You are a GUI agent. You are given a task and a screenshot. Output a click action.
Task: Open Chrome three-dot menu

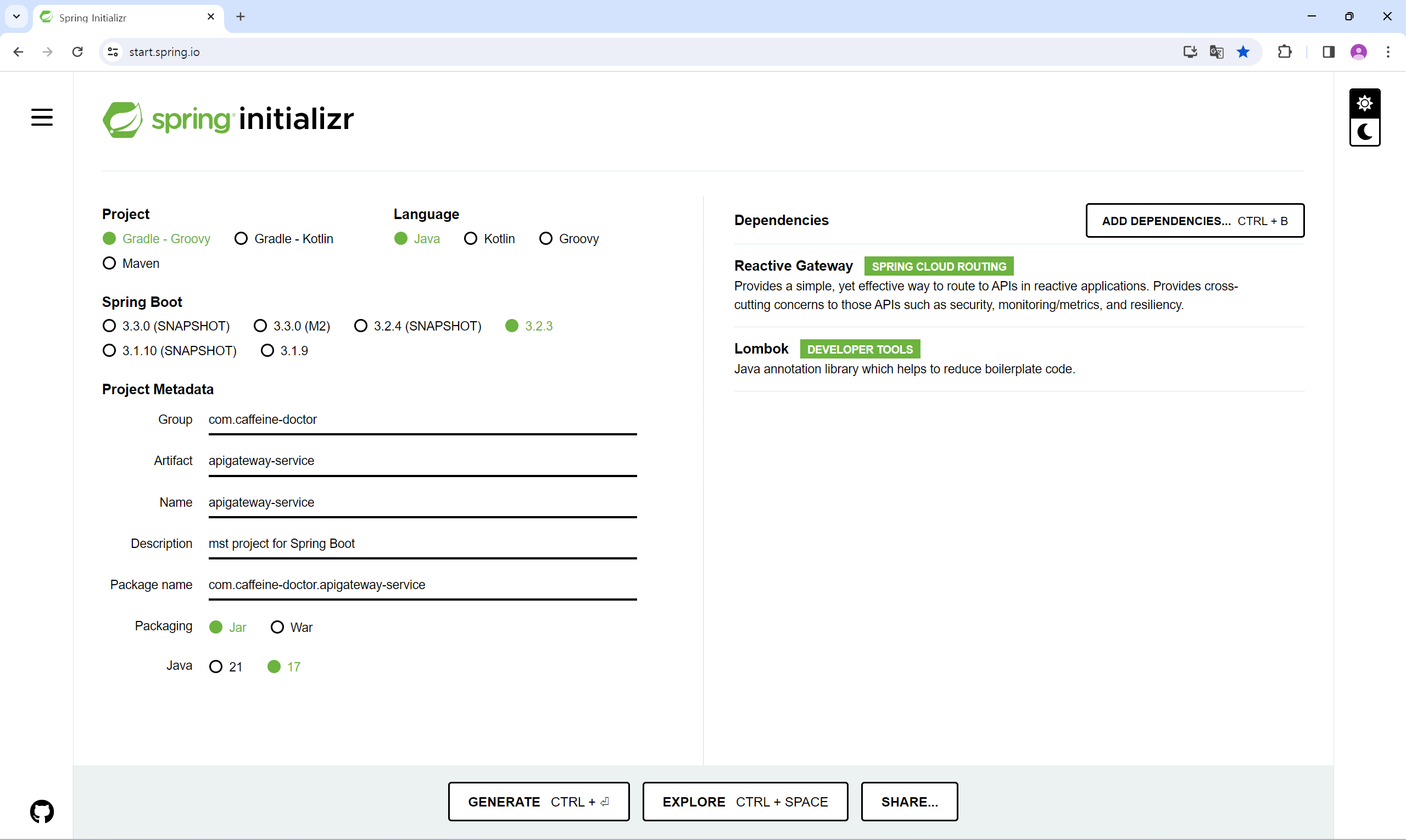click(x=1388, y=52)
